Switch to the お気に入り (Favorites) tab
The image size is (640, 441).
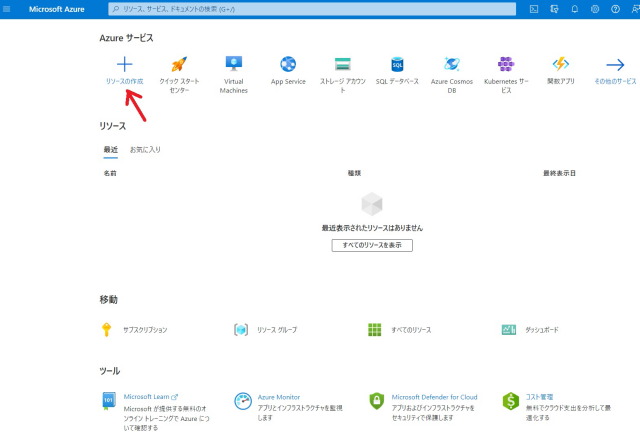145,149
